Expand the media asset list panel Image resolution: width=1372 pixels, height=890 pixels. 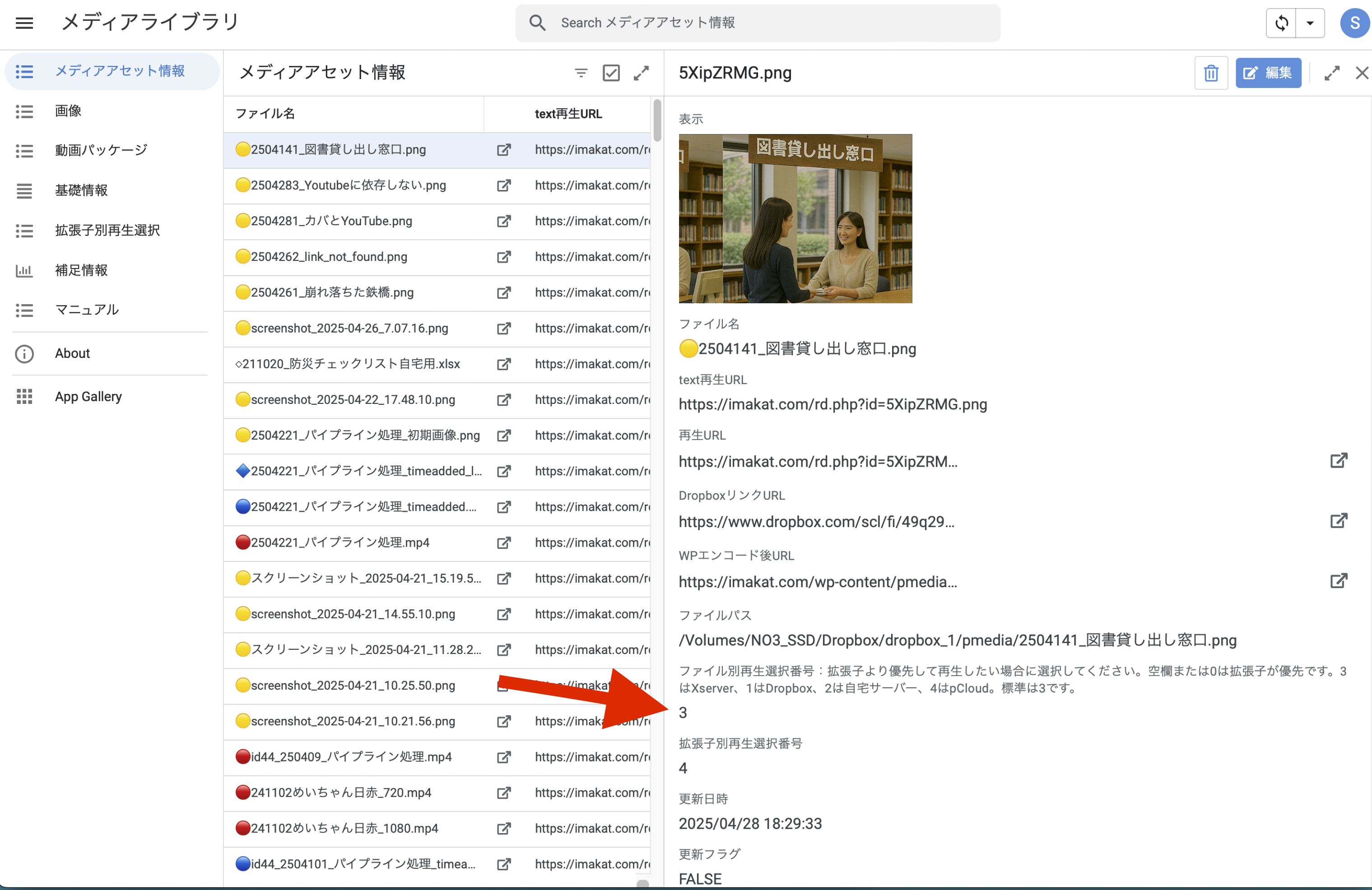[641, 73]
